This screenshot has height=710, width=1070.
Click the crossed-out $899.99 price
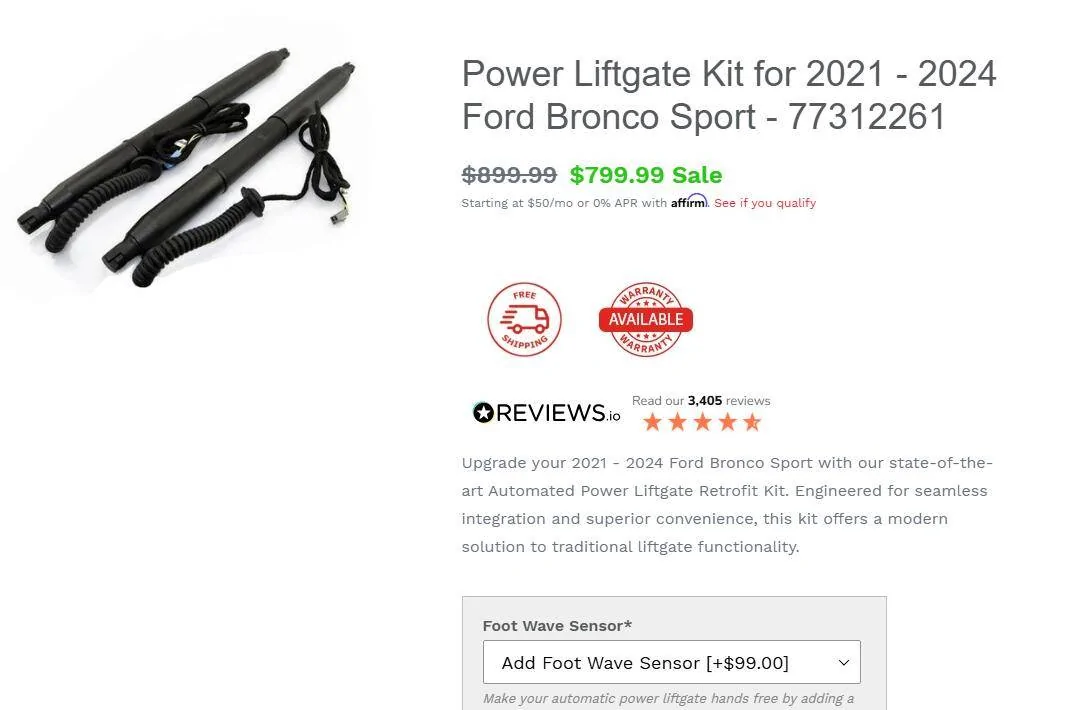[x=509, y=175]
